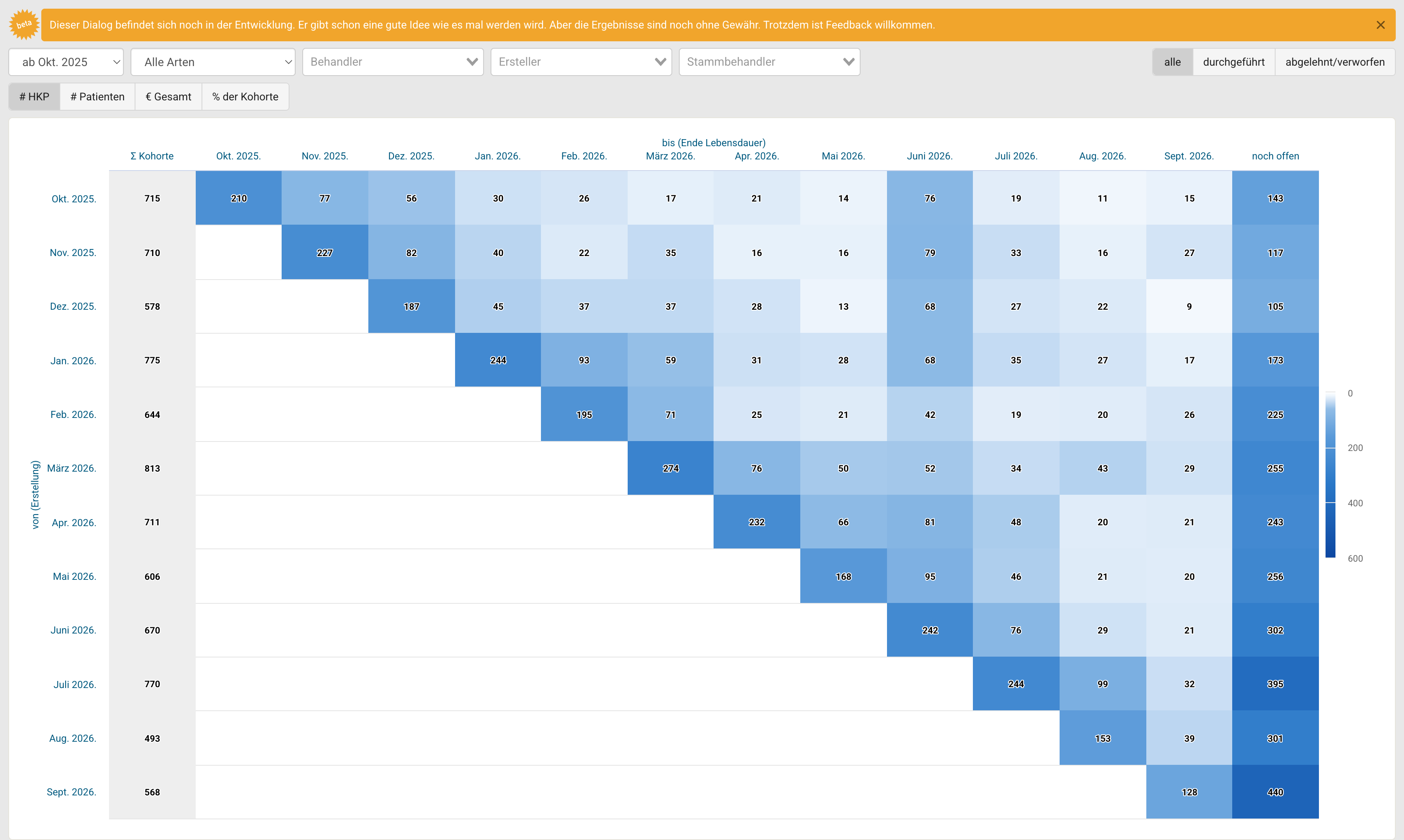This screenshot has height=840, width=1404.
Task: Click the 'Okt. 2025.' column header
Action: (x=238, y=156)
